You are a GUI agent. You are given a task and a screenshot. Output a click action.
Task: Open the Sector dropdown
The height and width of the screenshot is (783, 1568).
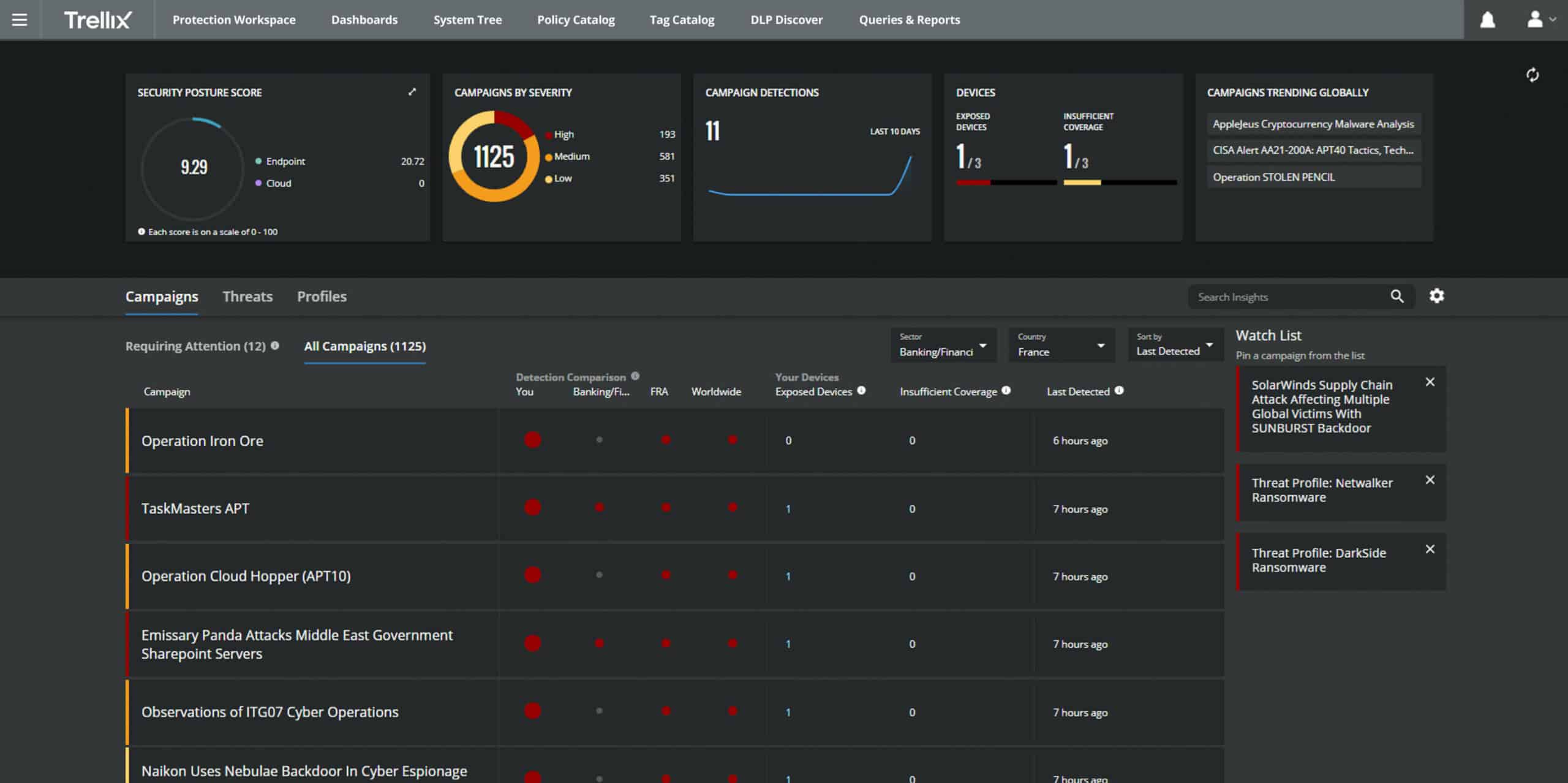coord(943,345)
